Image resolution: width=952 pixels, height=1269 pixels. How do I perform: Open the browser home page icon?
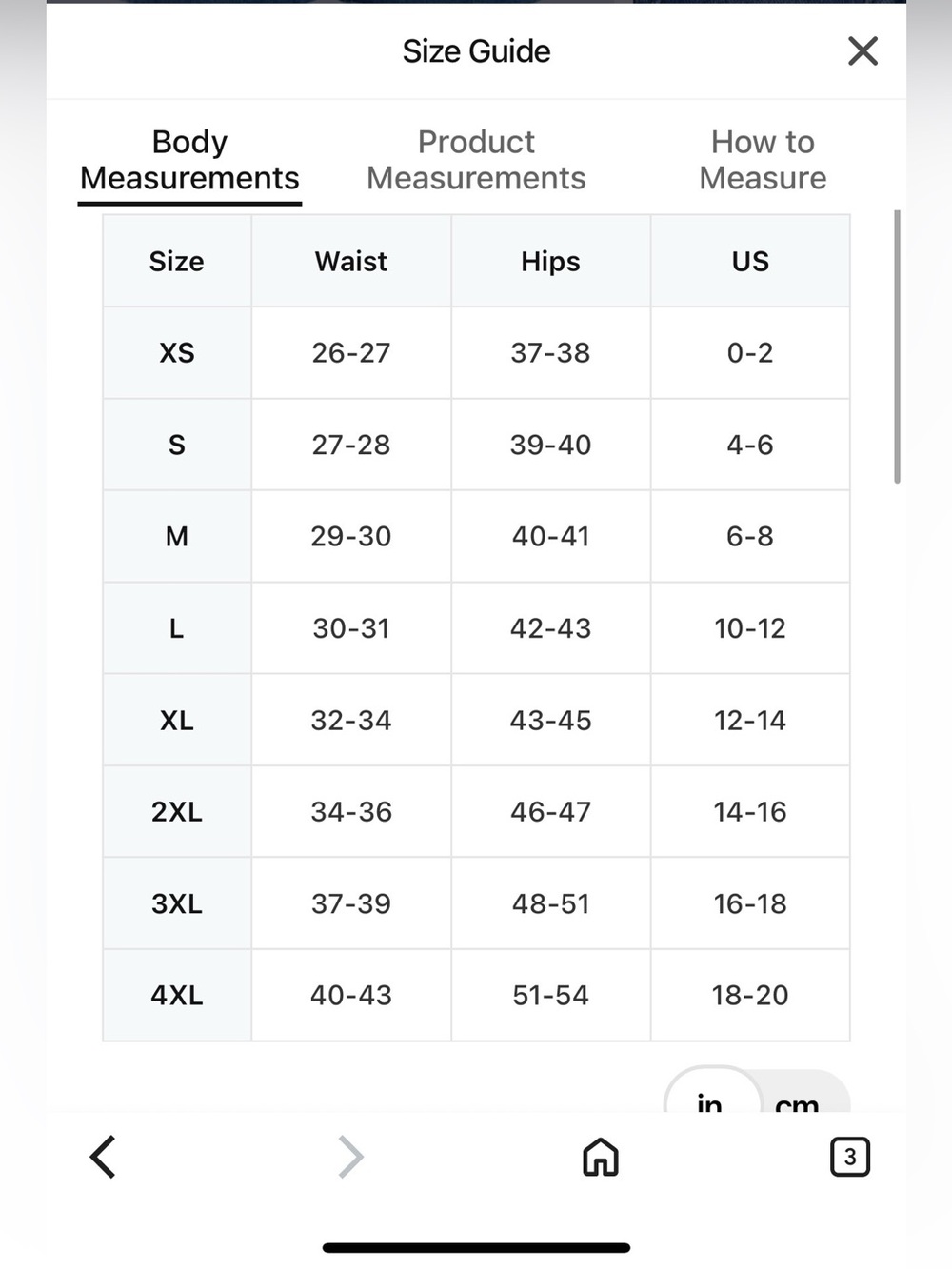click(x=601, y=1157)
